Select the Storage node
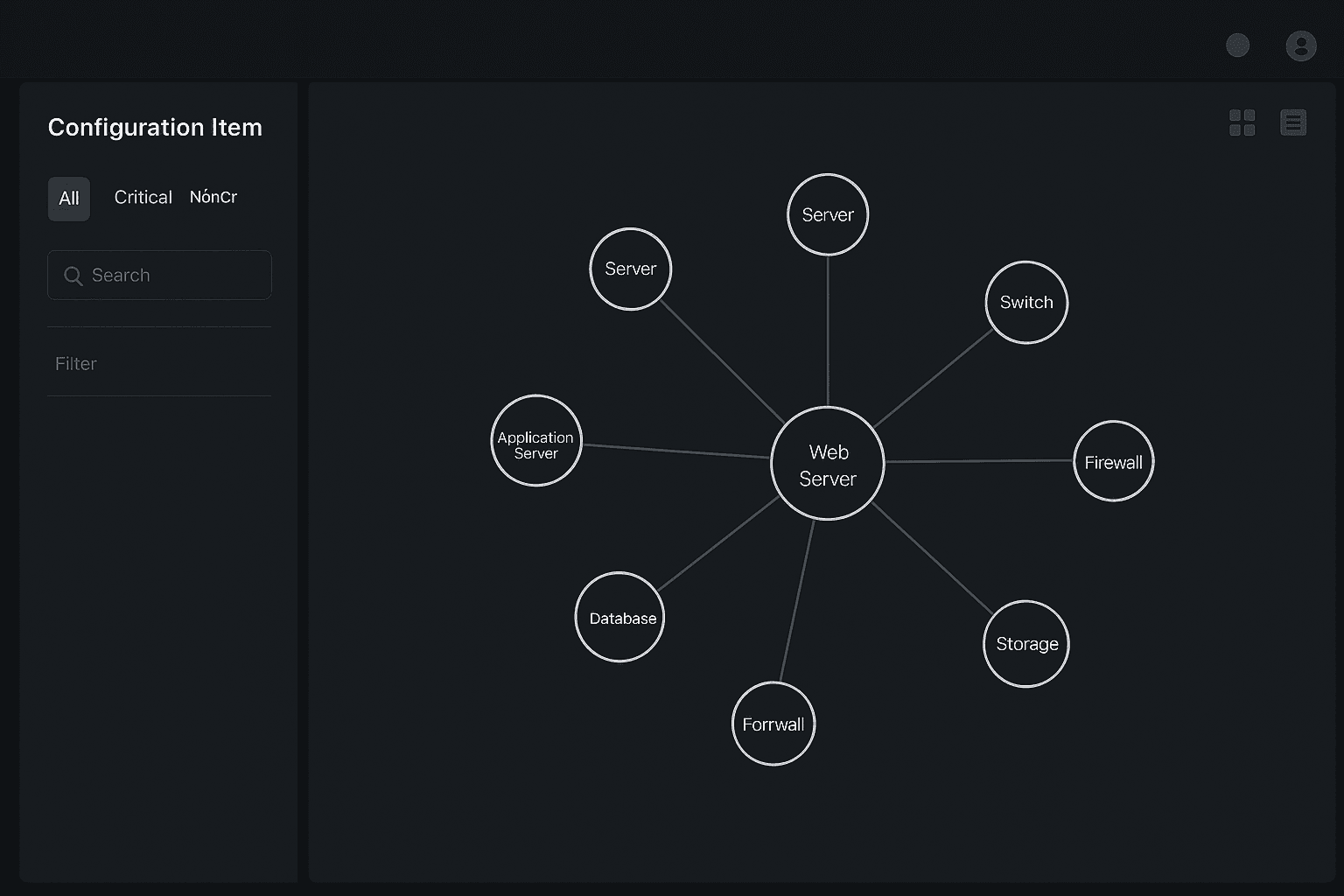Viewport: 1344px width, 896px height. (1026, 644)
